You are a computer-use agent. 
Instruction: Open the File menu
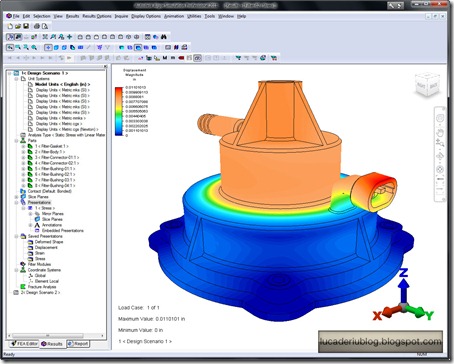pyautogui.click(x=16, y=16)
